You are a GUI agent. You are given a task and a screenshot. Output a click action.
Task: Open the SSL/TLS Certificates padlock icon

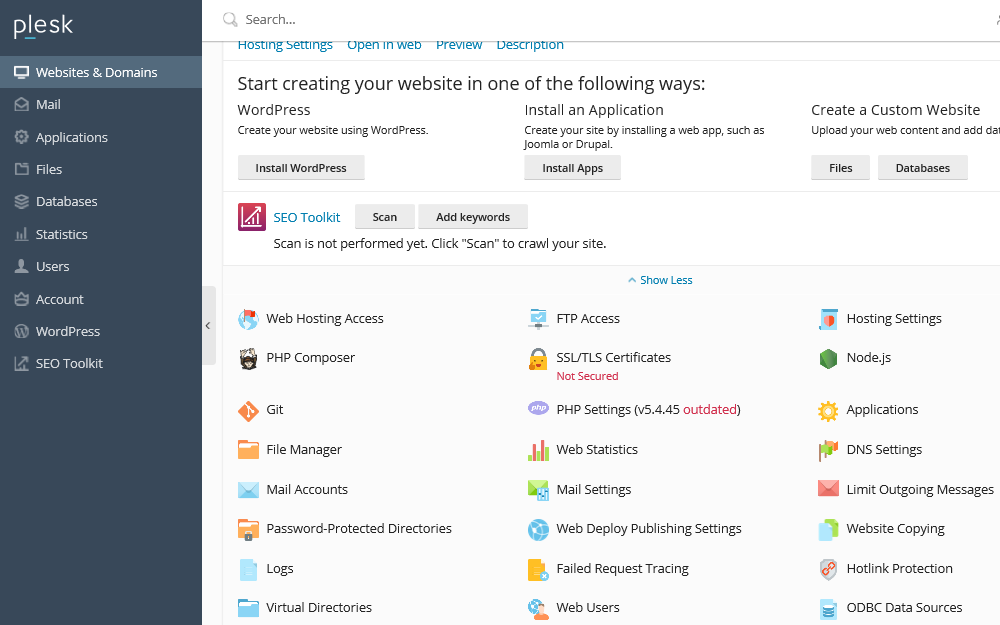click(538, 359)
